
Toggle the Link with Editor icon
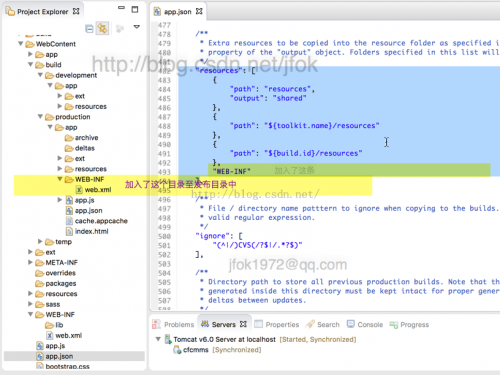click(102, 28)
